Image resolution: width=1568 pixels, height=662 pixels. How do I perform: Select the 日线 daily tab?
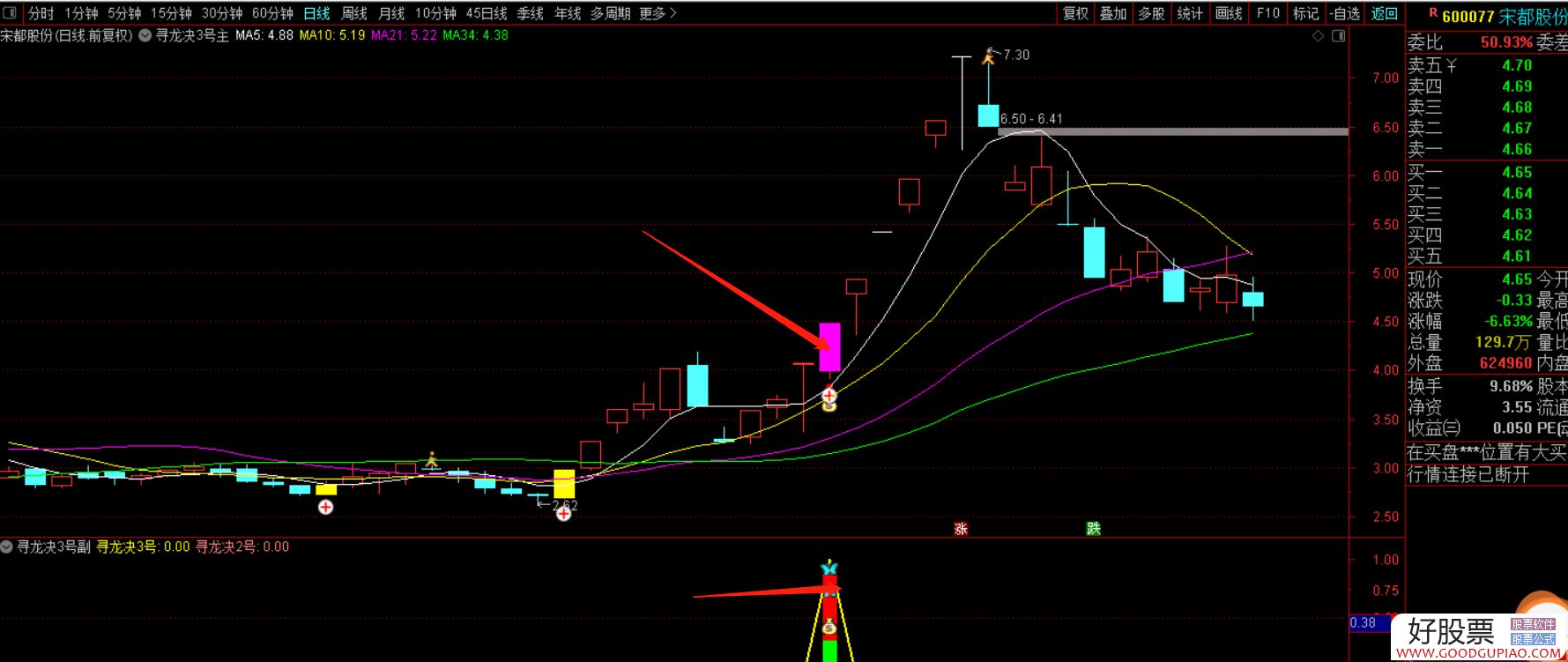point(316,13)
